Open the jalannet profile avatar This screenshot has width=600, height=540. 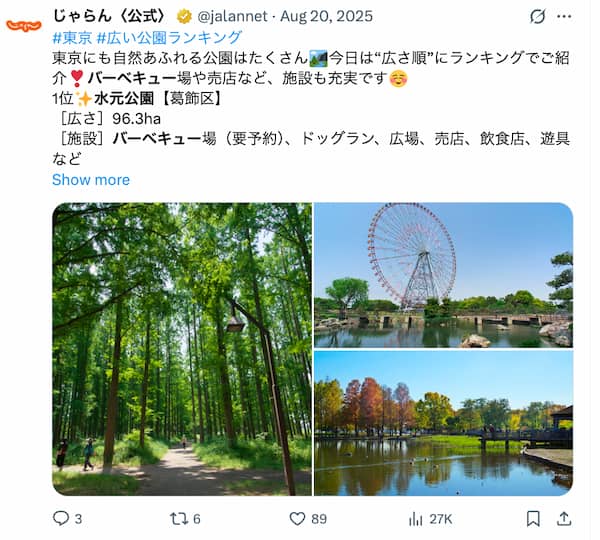[24, 26]
